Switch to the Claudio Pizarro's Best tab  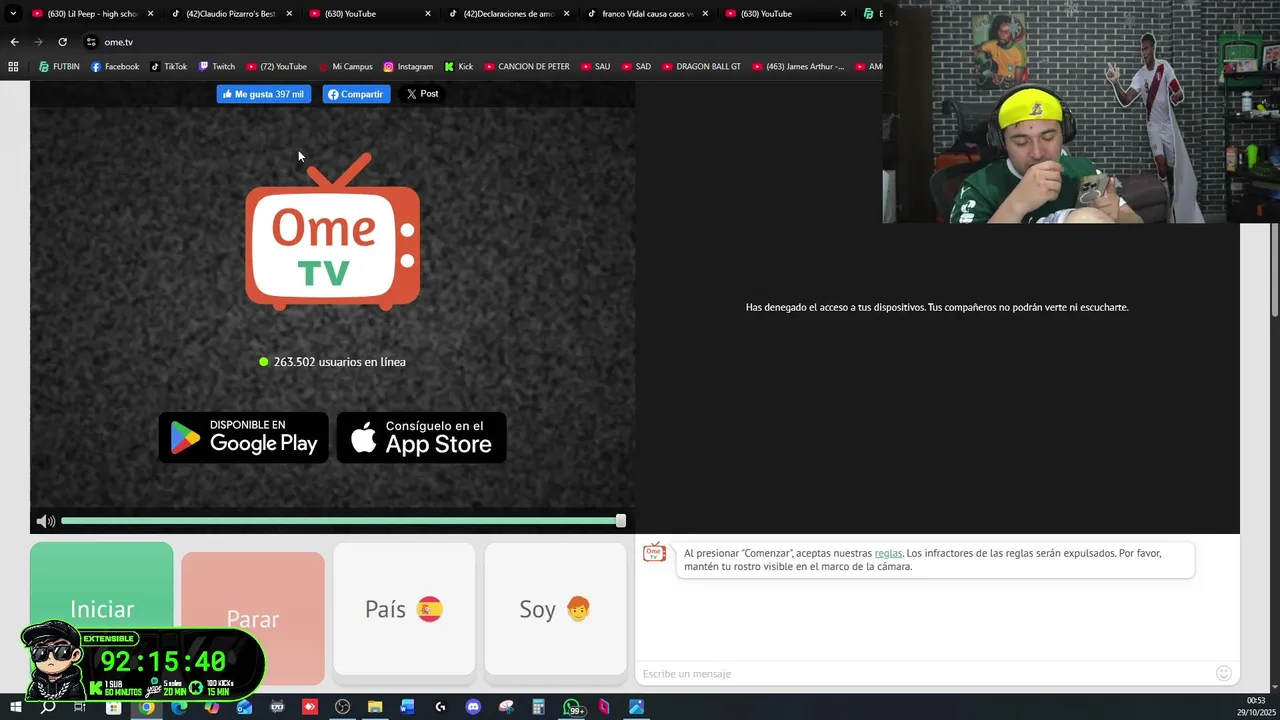coord(230,14)
